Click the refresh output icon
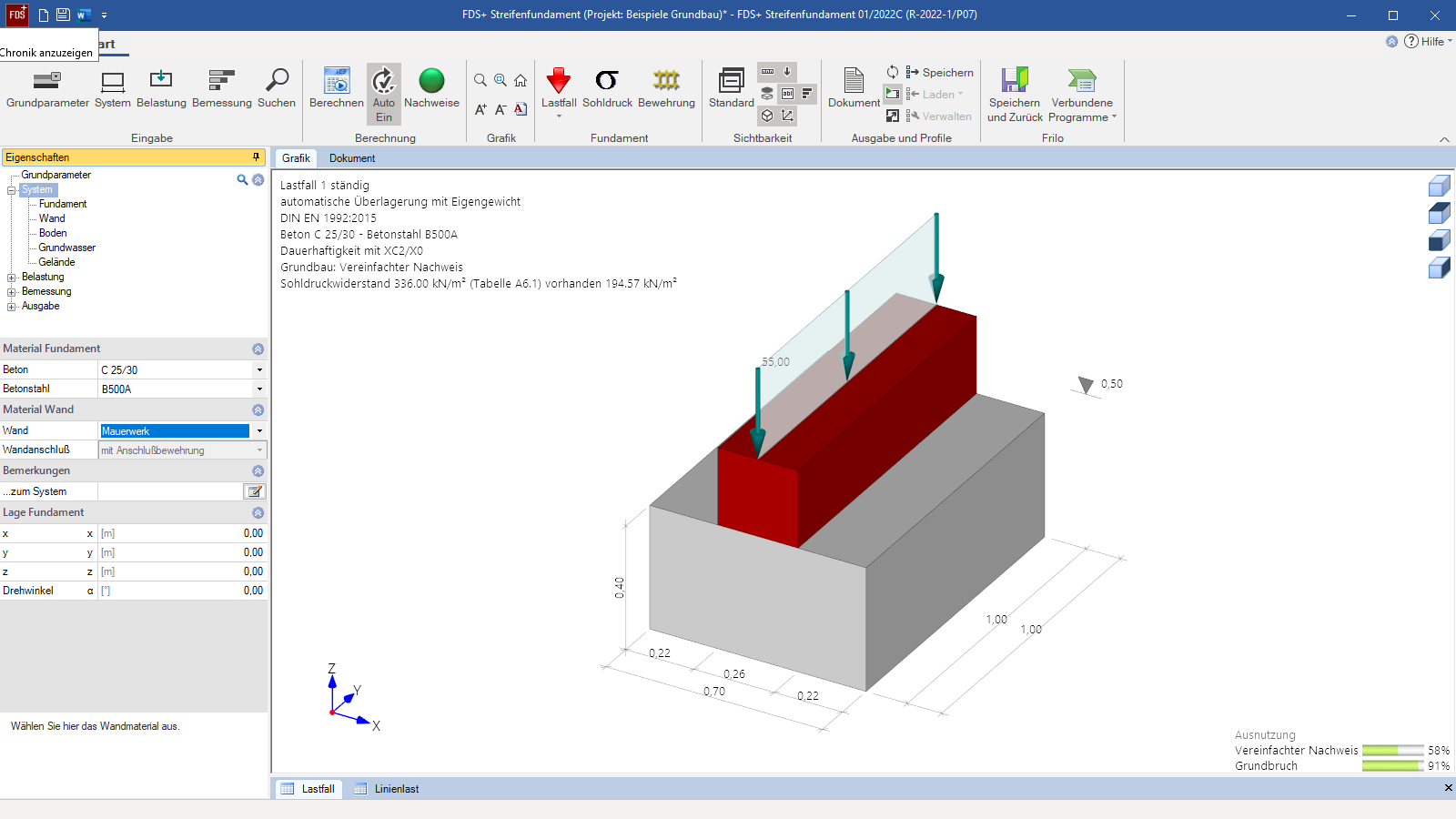 point(893,72)
